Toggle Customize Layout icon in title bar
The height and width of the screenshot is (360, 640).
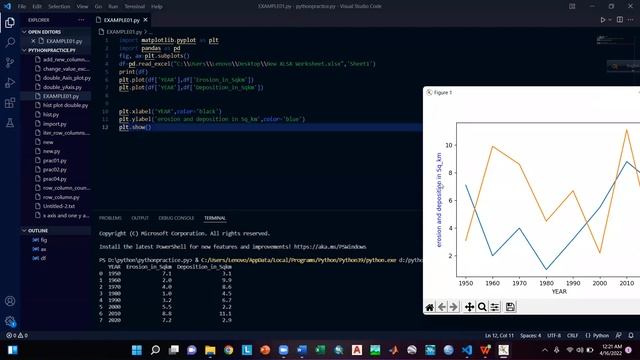(572, 6)
